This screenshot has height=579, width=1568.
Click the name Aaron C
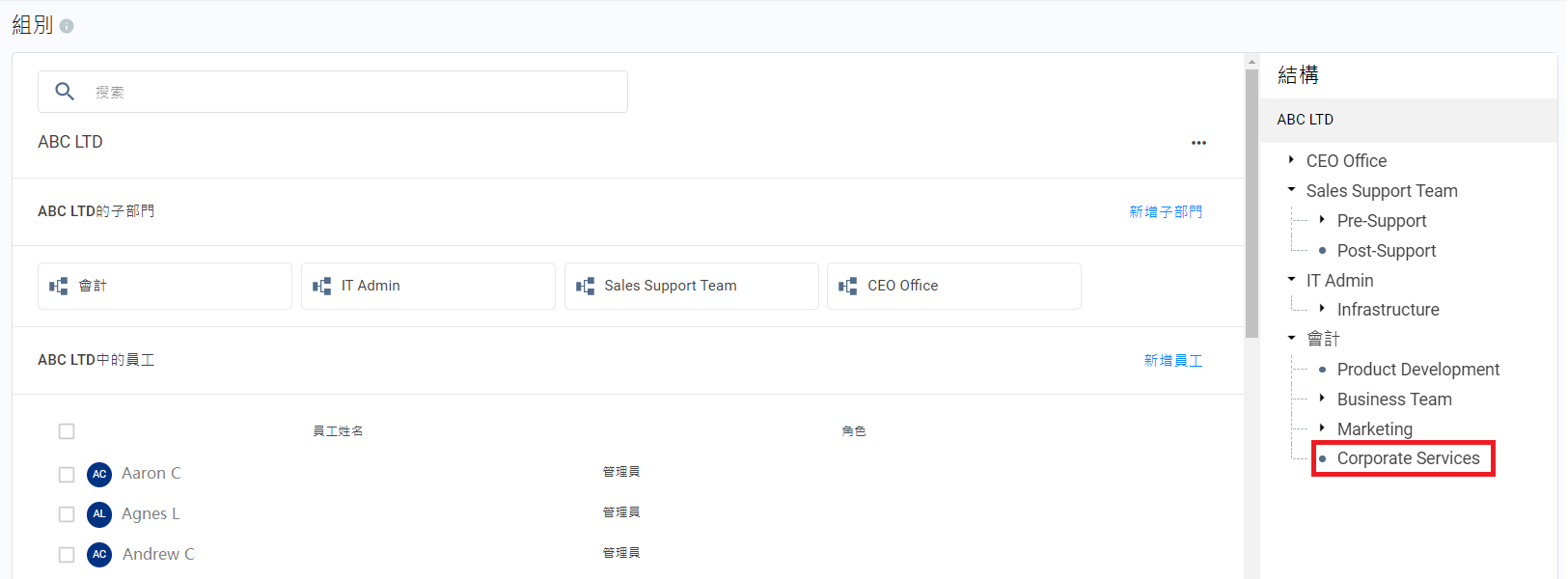point(151,473)
